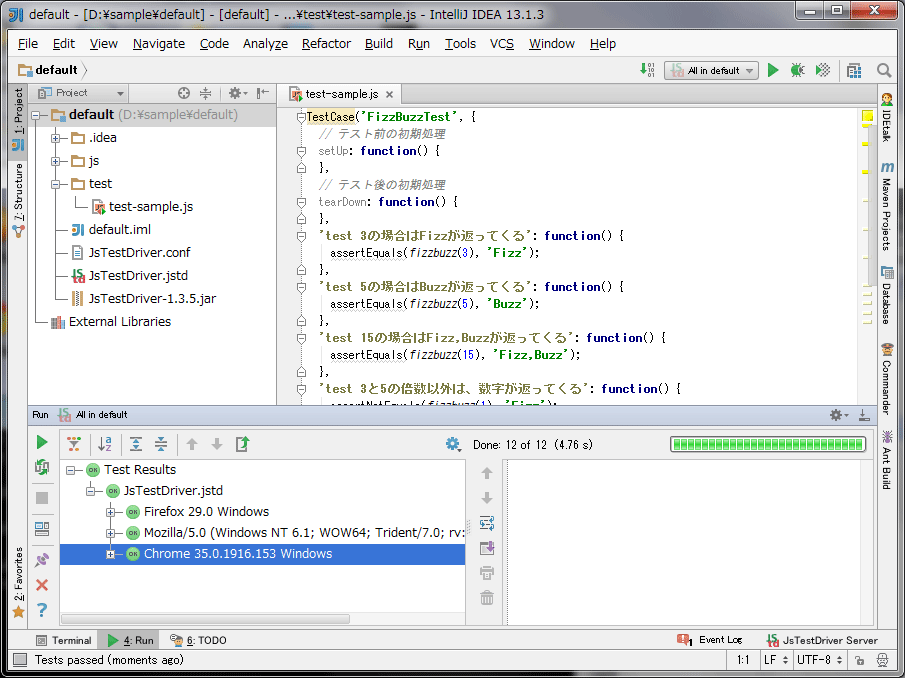Viewport: 905px width, 678px height.
Task: Expand Firefox 29.0 Windows results
Action: tap(111, 512)
